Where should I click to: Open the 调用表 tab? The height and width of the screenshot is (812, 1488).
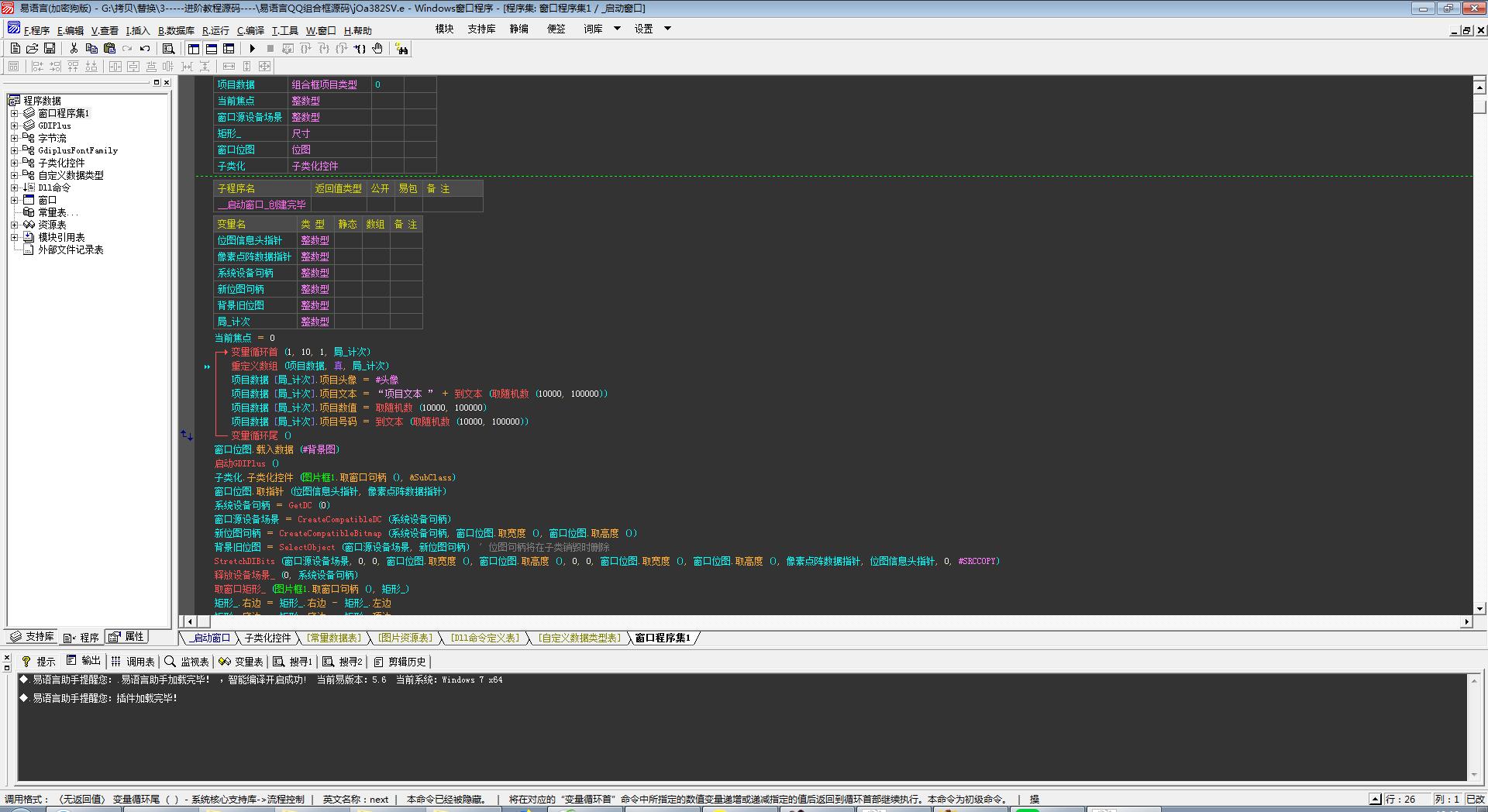click(133, 662)
